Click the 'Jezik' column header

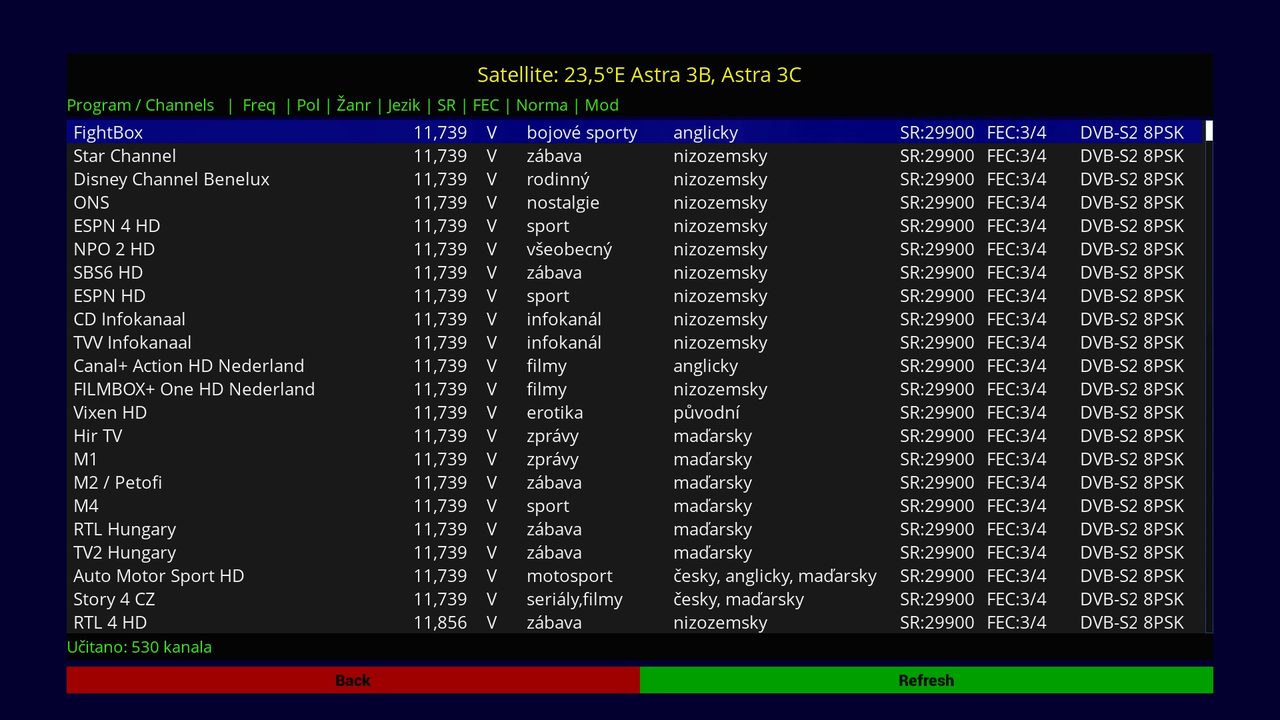[x=404, y=105]
